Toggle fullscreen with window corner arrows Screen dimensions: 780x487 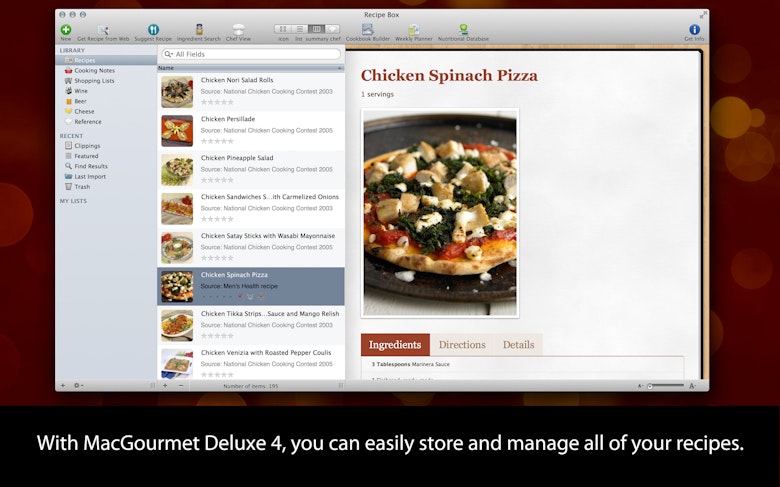click(x=703, y=15)
